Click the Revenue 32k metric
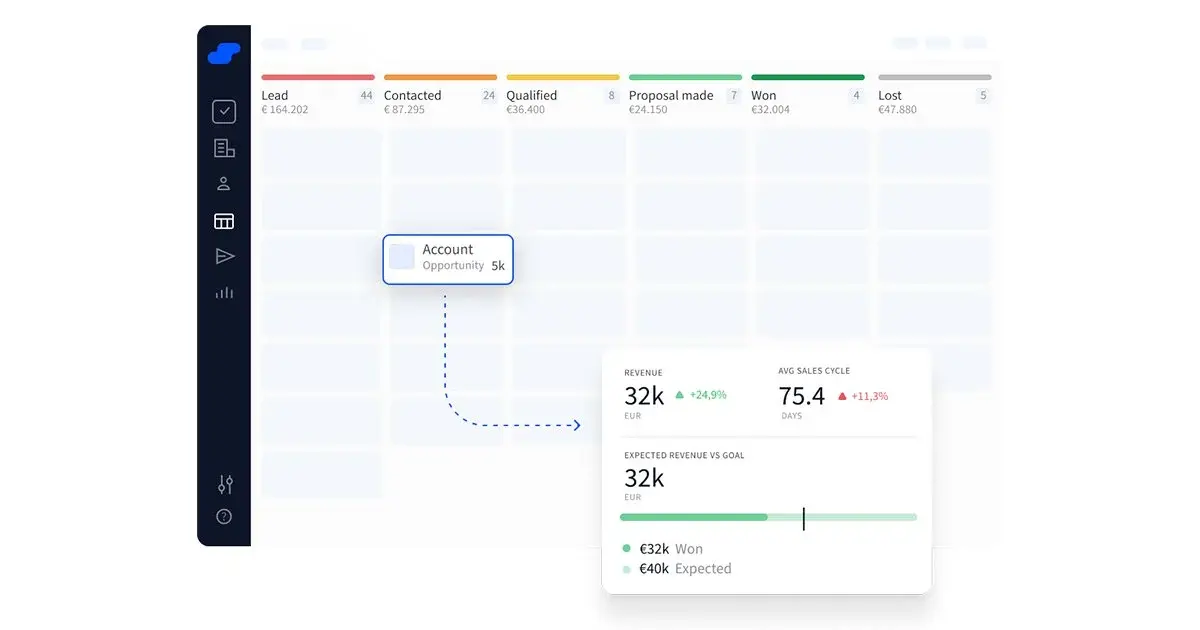 tap(645, 396)
